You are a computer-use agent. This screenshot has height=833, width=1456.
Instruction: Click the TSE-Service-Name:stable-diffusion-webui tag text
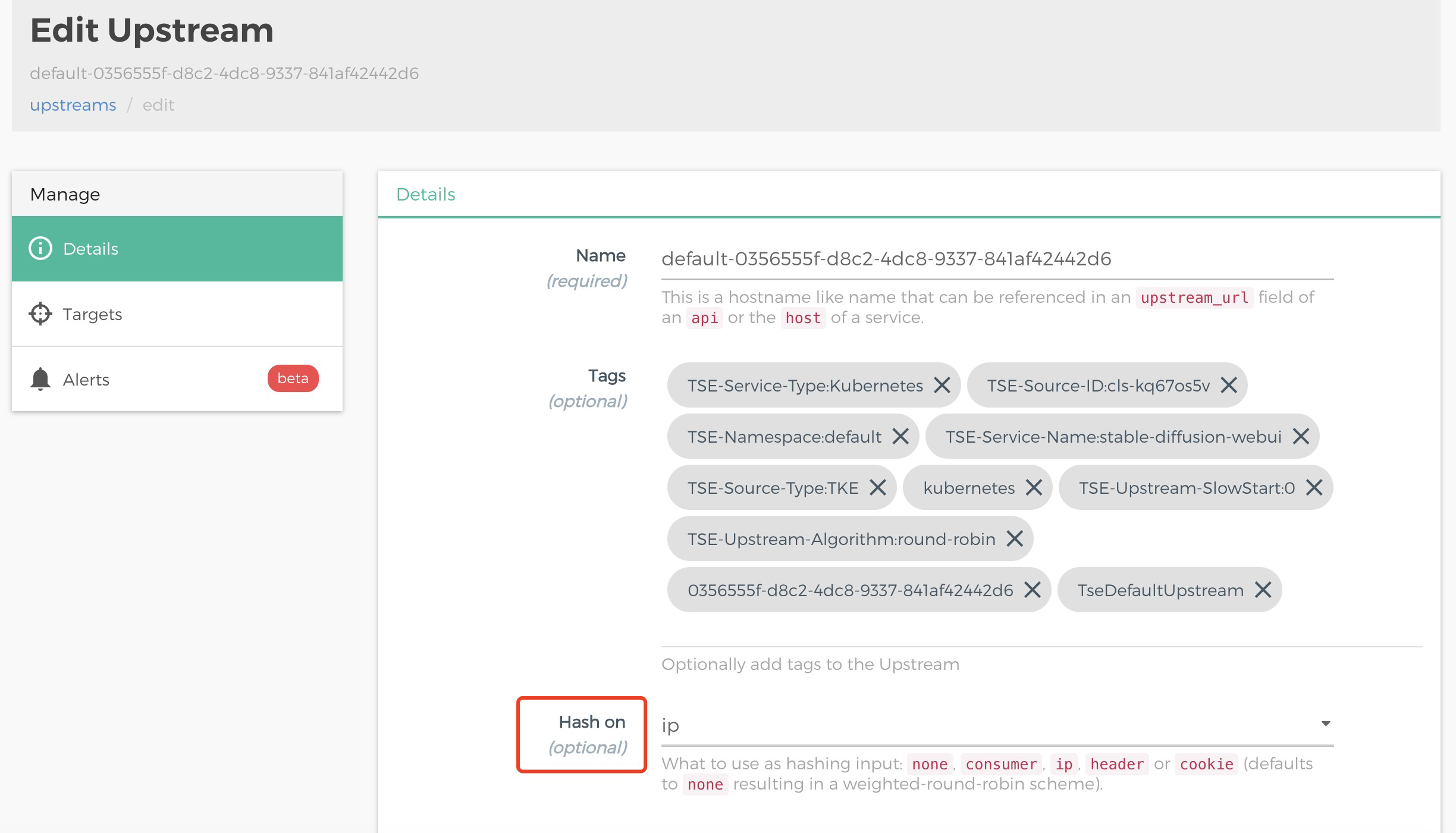[x=1113, y=437]
